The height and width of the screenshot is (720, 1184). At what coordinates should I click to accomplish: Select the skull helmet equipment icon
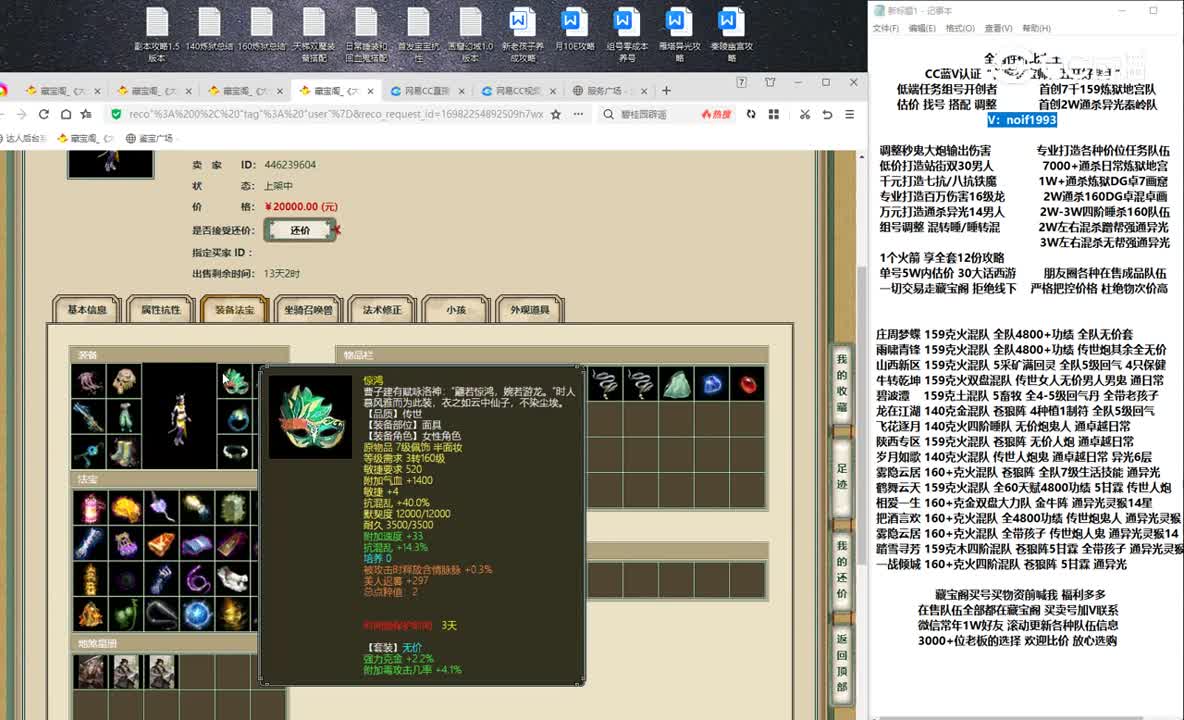(125, 382)
